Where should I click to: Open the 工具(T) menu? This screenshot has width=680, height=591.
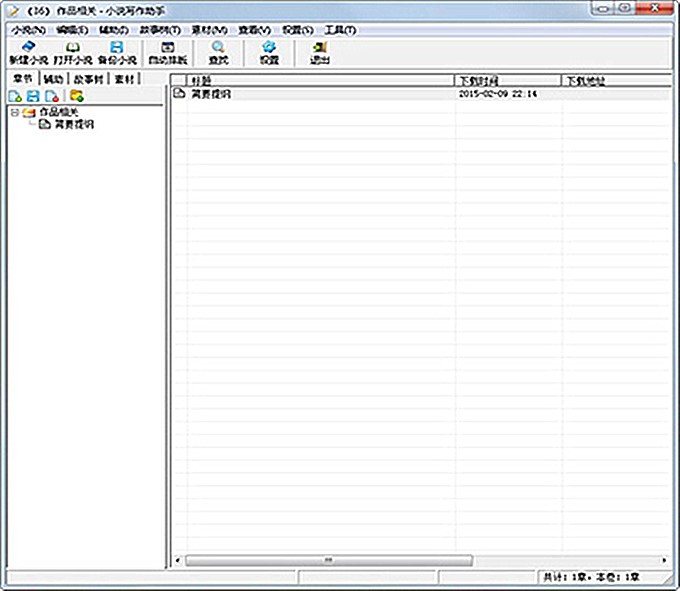coord(340,30)
